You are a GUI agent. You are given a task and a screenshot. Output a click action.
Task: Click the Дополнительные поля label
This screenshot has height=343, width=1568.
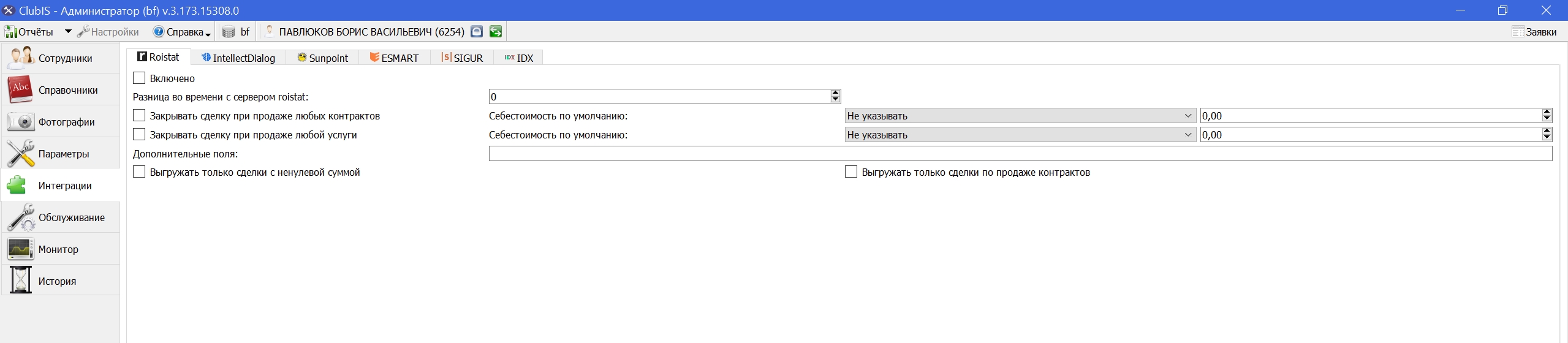coord(185,154)
